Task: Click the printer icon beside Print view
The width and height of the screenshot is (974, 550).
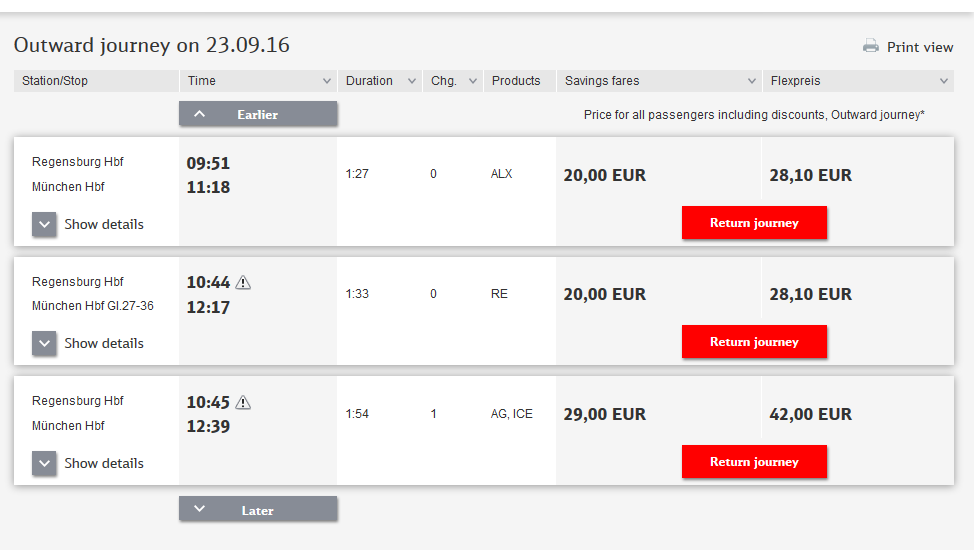Action: [x=871, y=46]
